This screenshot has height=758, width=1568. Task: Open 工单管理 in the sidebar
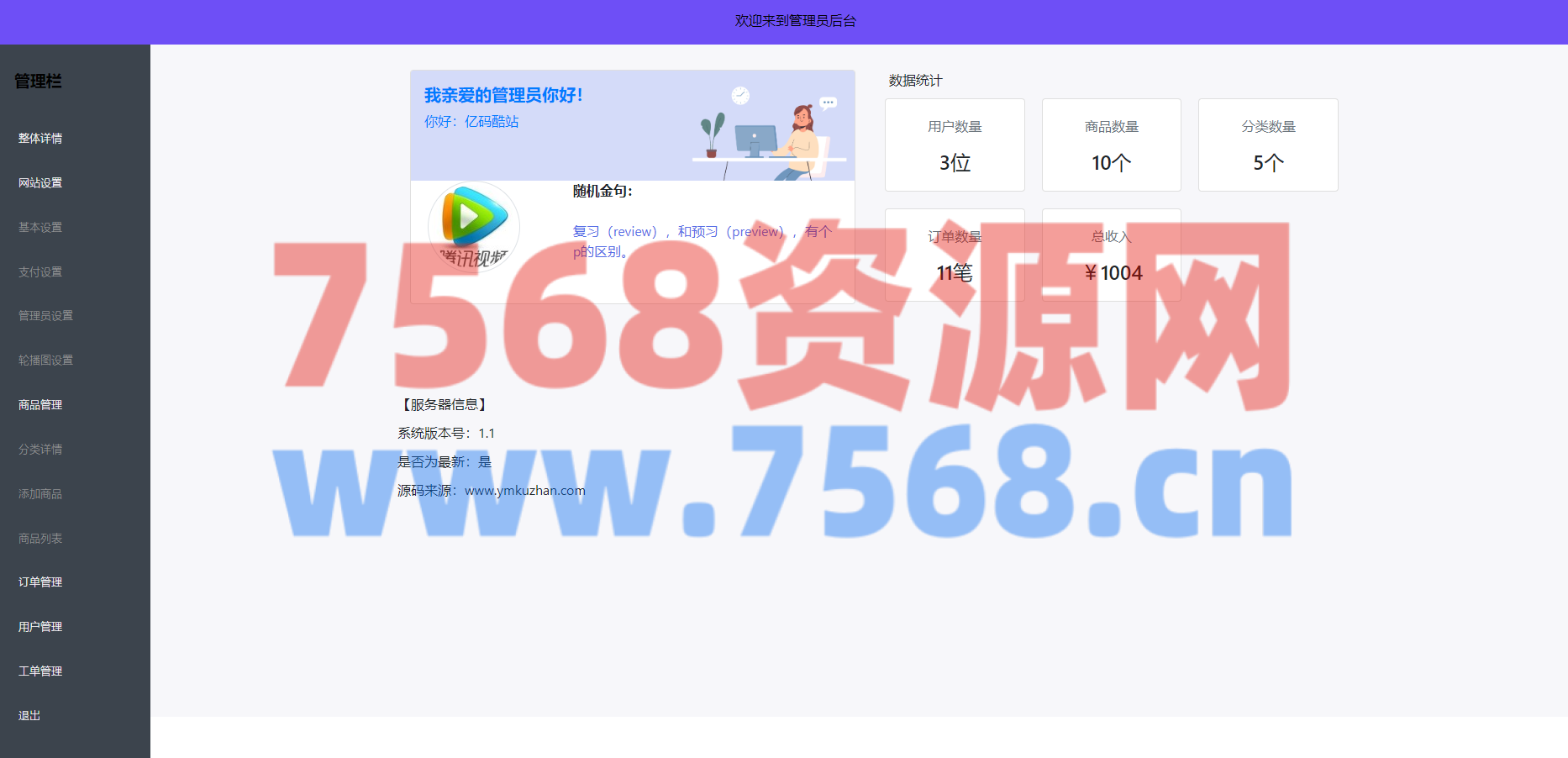pos(40,671)
